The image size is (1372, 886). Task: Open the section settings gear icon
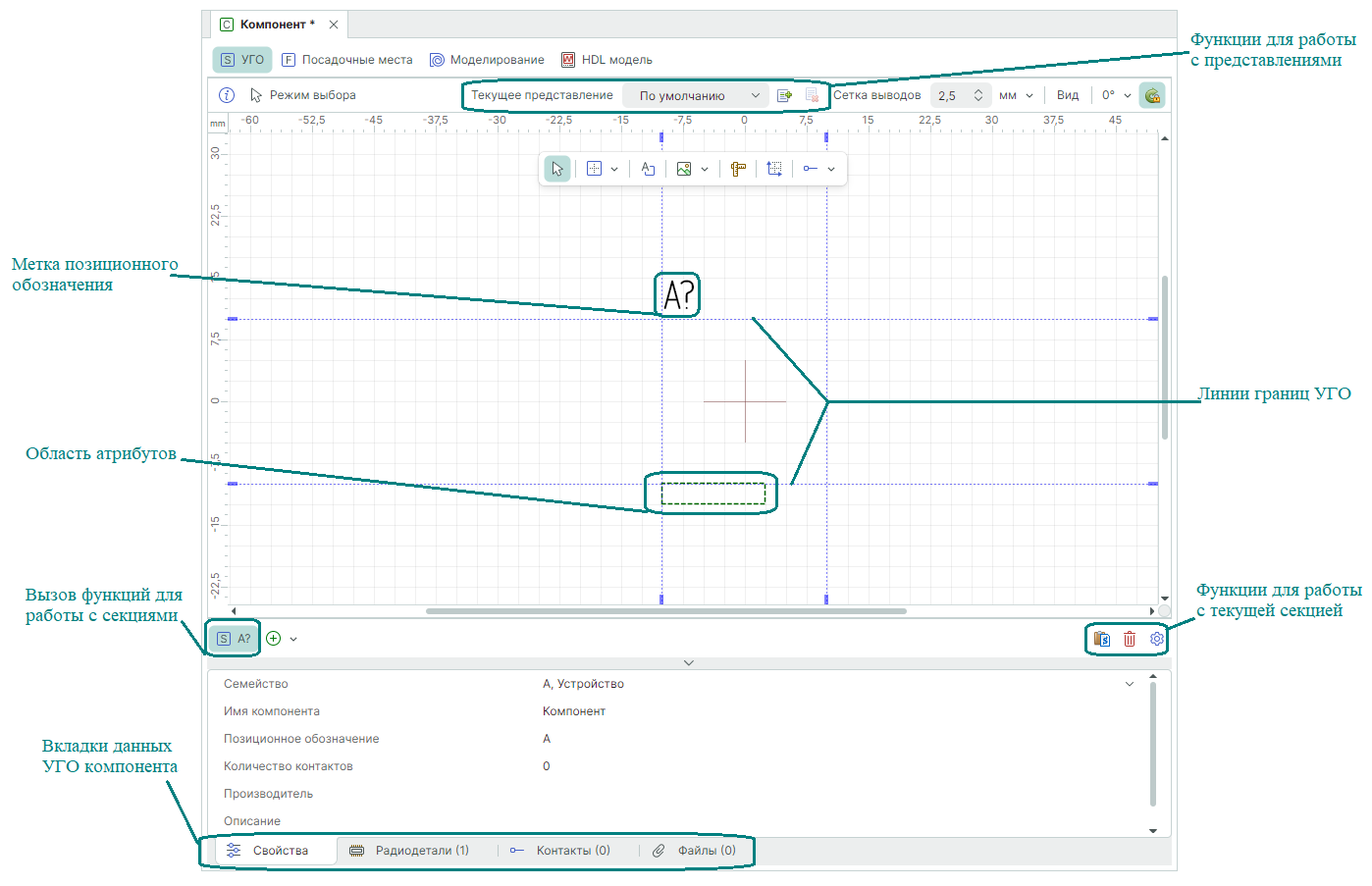point(1157,639)
